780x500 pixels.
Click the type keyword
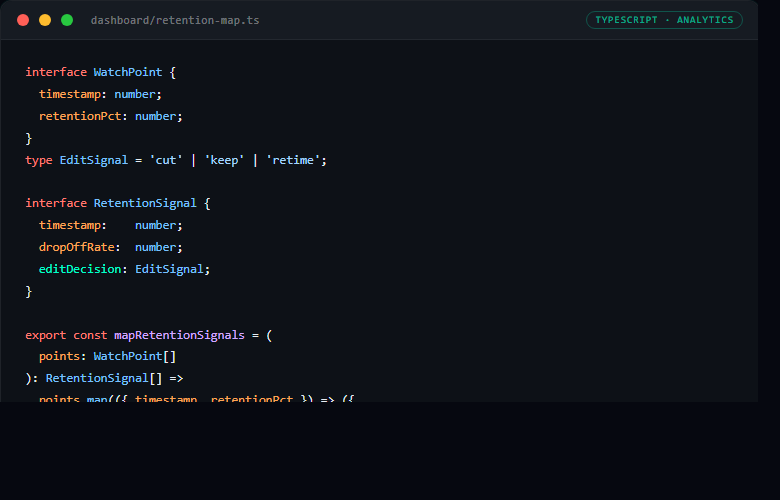[39, 160]
